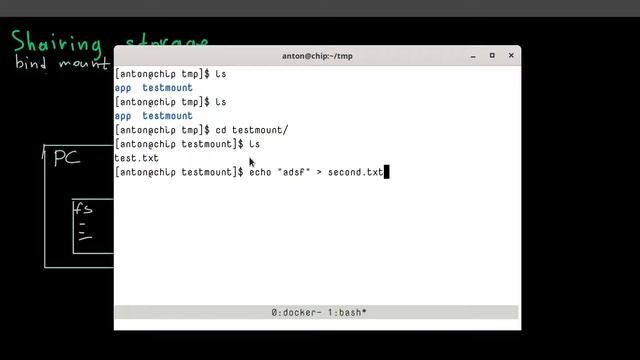This screenshot has height=360, width=640.
Task: Click the quoted "adsf" string
Action: tap(294, 172)
